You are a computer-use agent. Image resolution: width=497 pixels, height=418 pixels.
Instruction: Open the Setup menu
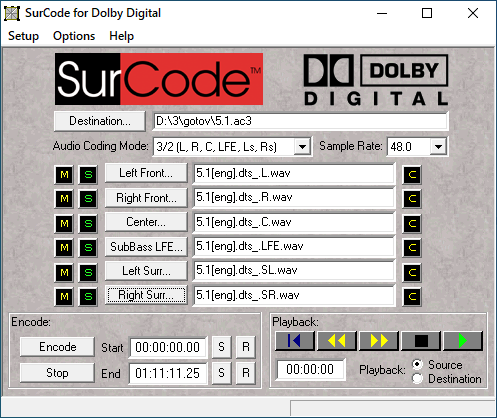23,36
